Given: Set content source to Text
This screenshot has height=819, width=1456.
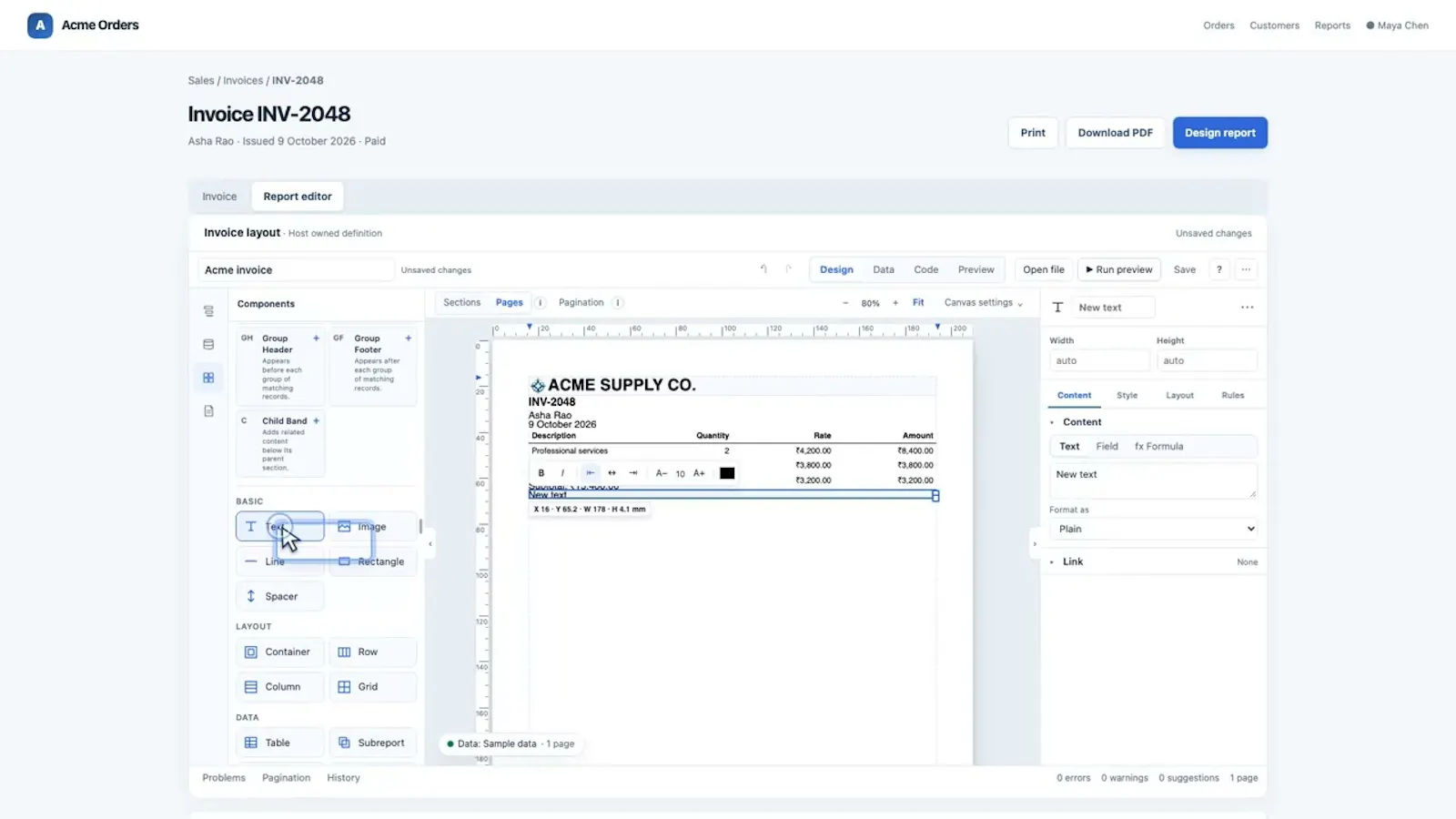Looking at the screenshot, I should 1069,447.
